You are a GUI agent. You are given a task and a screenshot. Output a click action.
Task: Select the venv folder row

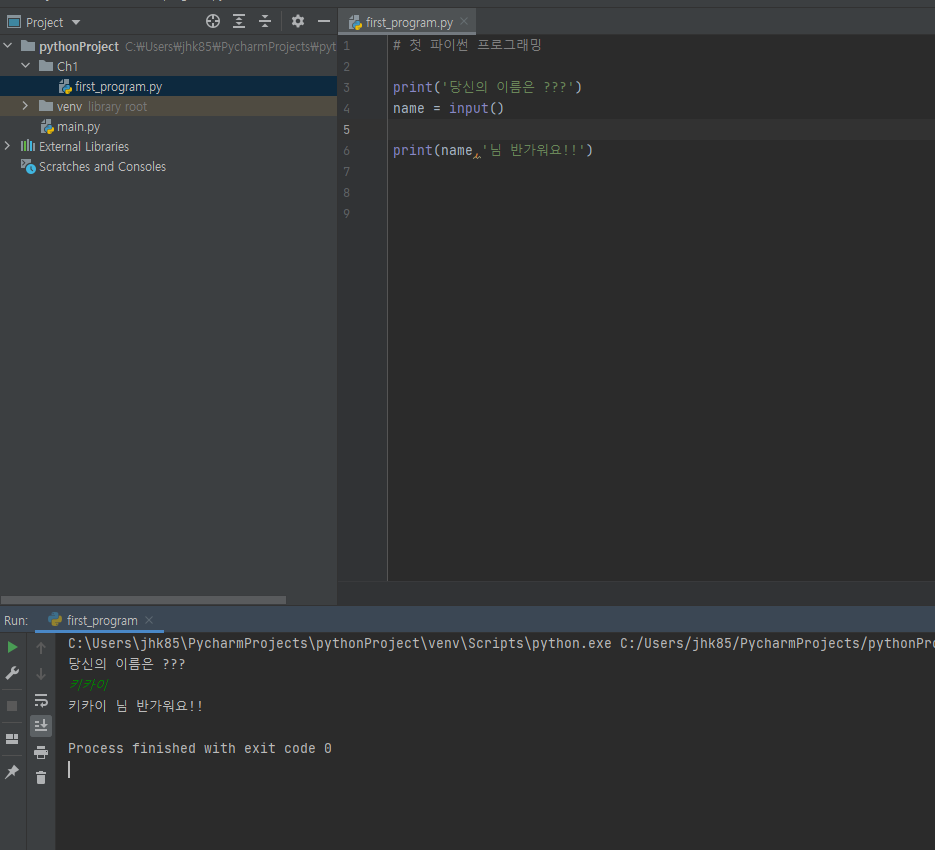click(x=168, y=106)
